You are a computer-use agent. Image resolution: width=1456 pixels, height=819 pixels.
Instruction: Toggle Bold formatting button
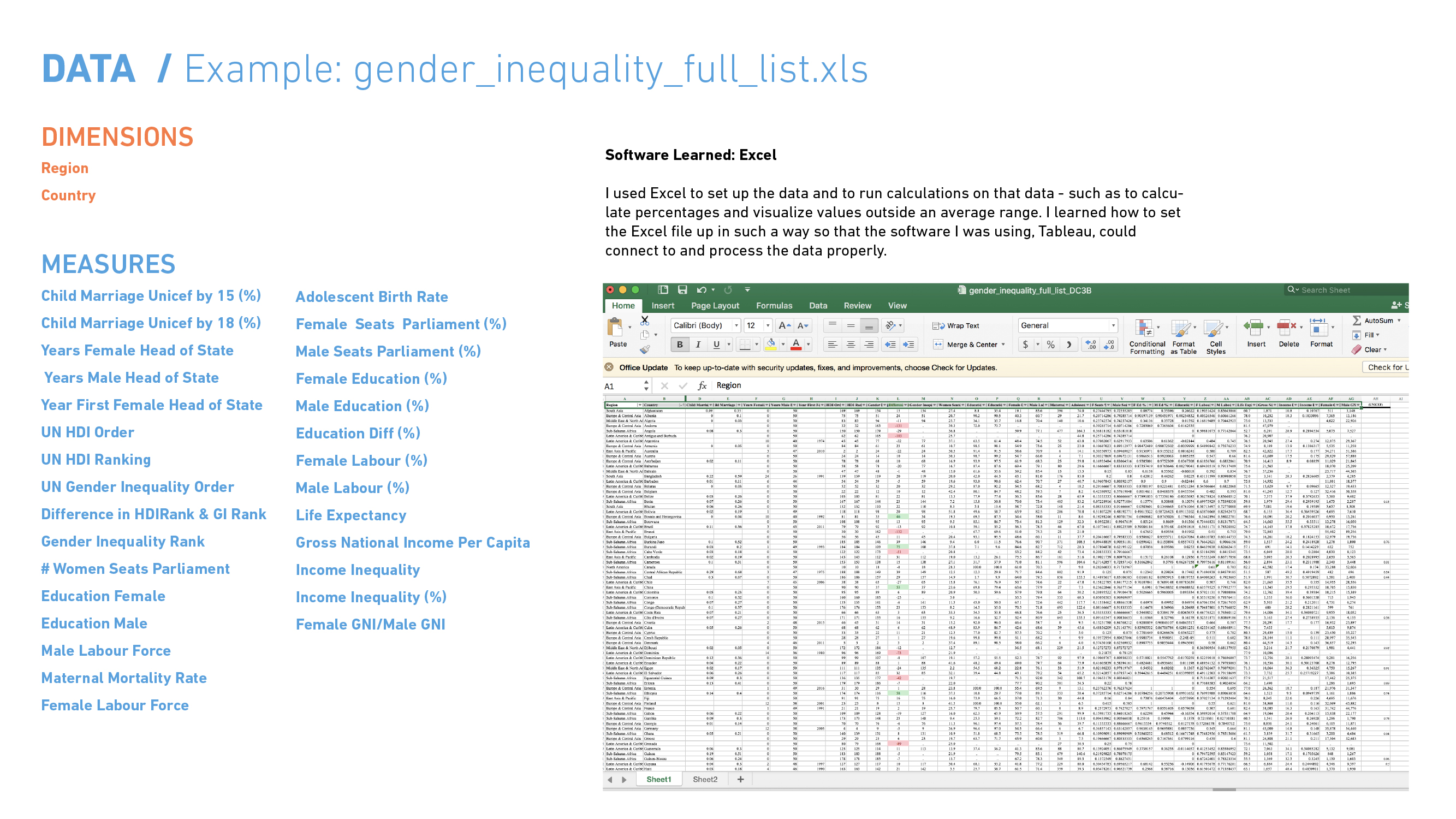point(680,344)
